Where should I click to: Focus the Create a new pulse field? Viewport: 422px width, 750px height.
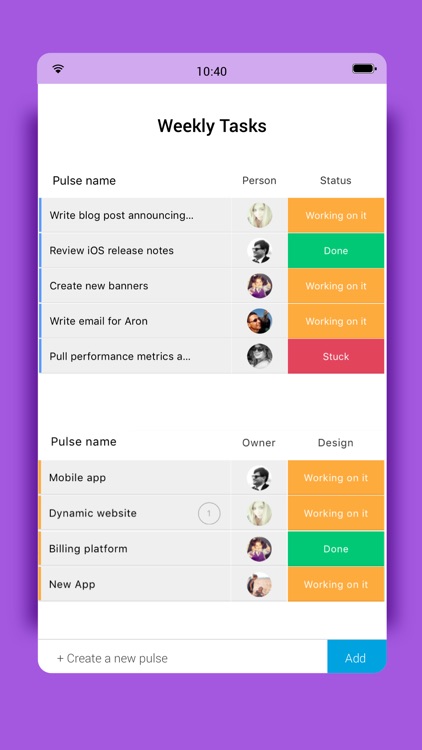[x=183, y=656]
